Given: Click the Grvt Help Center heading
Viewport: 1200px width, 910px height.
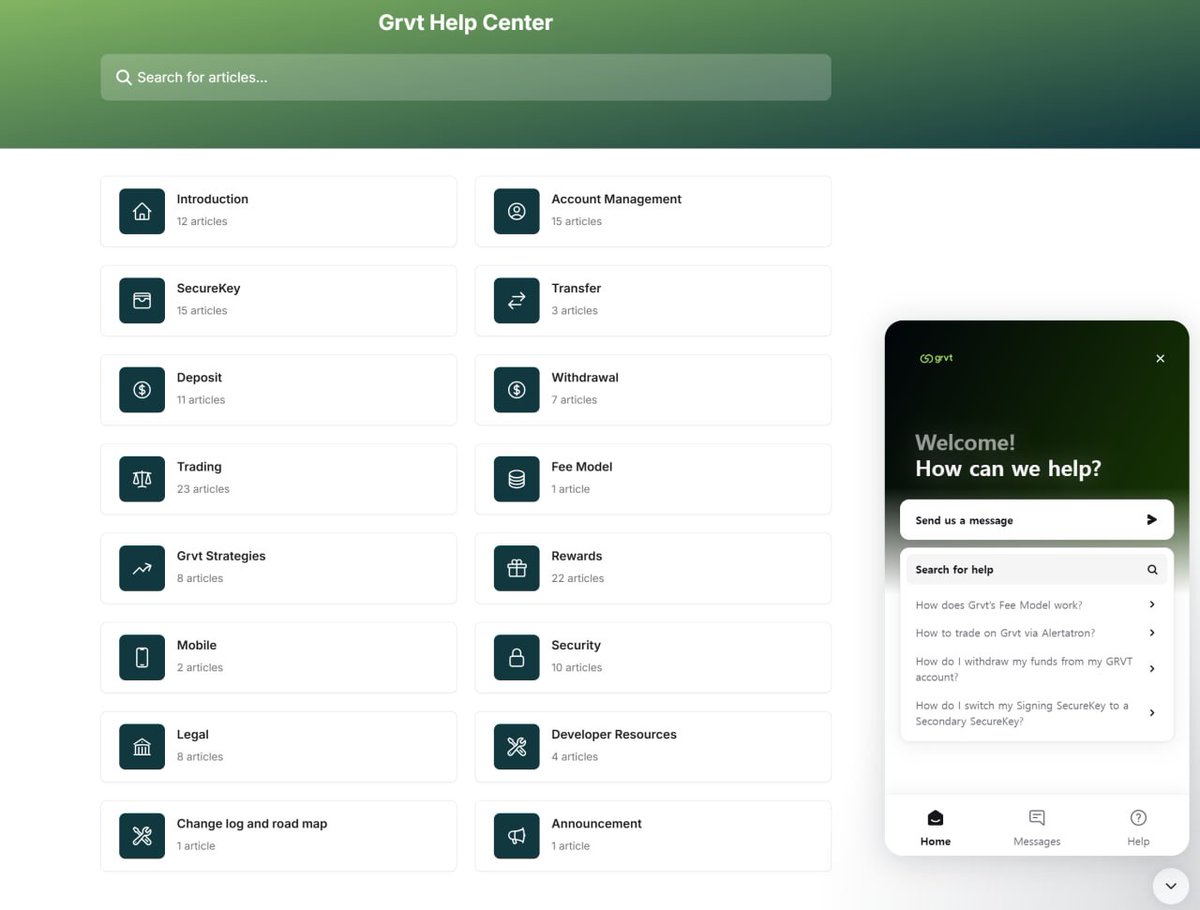Looking at the screenshot, I should (x=465, y=22).
